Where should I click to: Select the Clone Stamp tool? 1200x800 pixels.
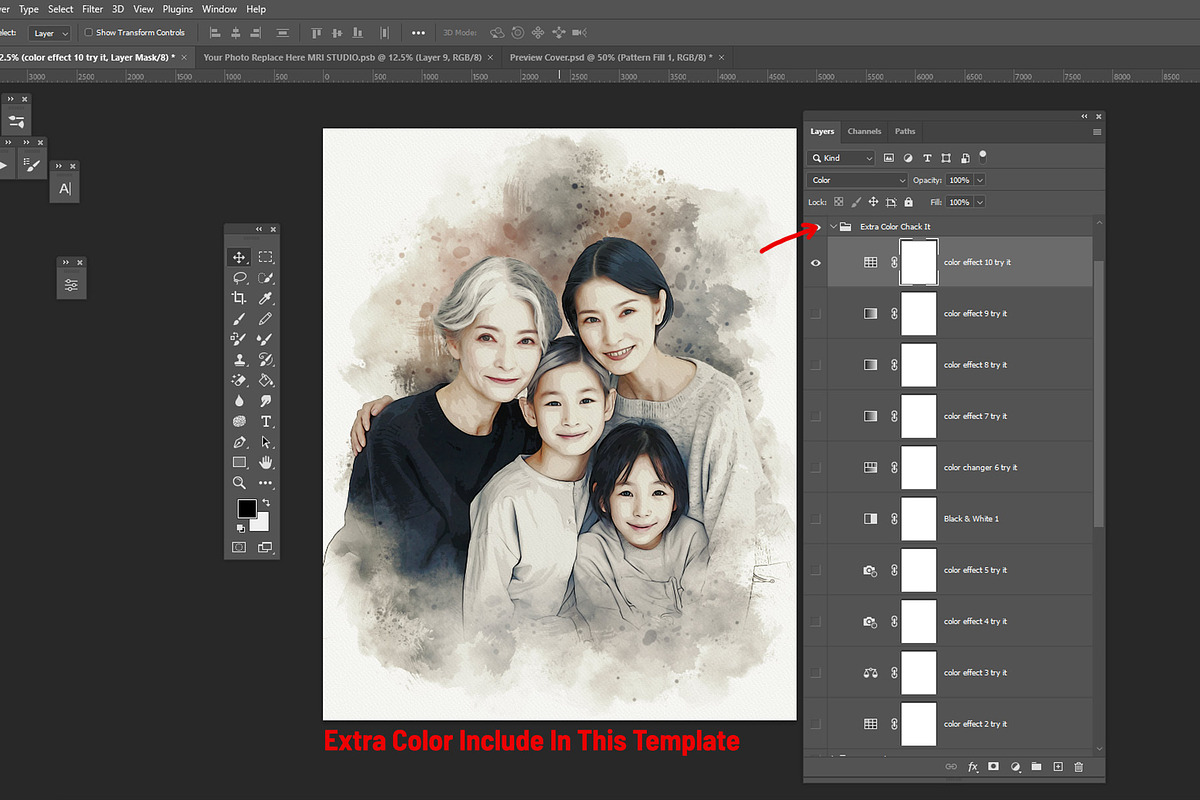239,360
